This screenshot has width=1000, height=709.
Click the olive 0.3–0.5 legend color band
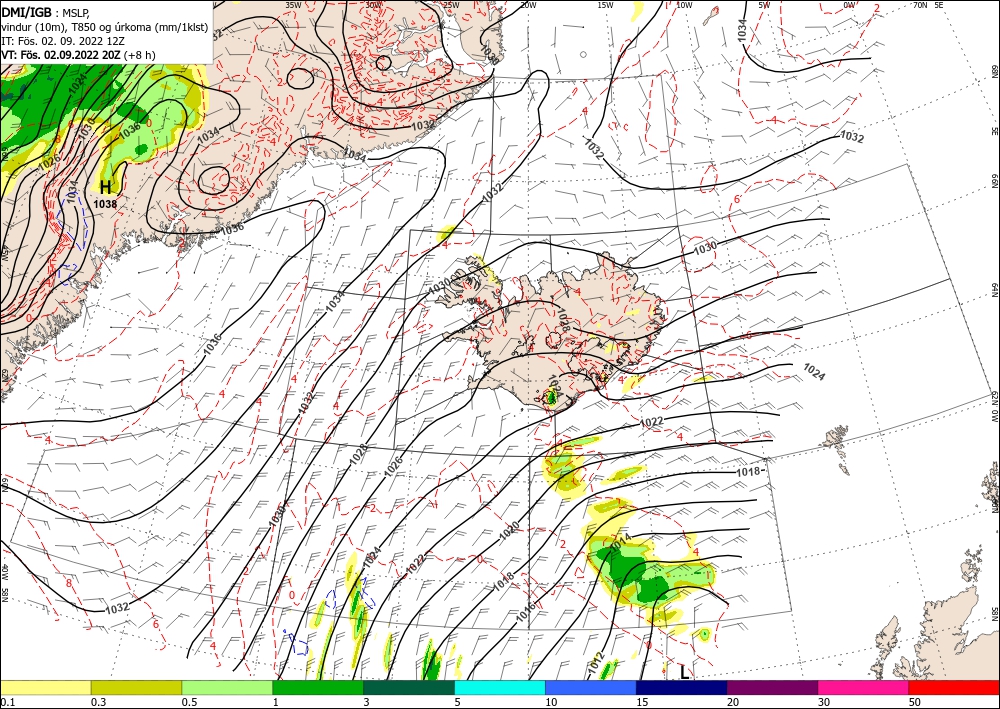(136, 687)
